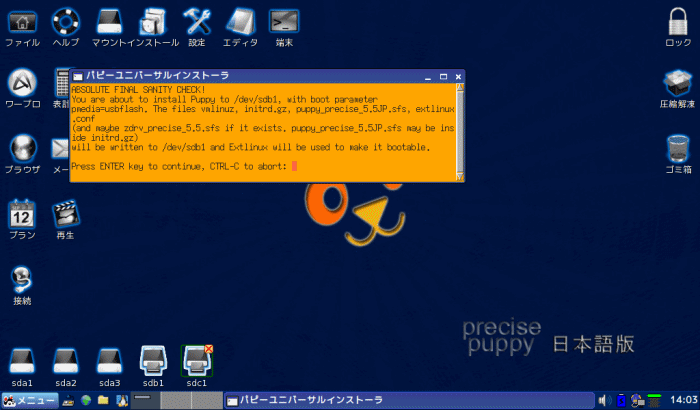Image resolution: width=700 pixels, height=410 pixels.
Task: Open the マウント drive desktop icon
Action: [x=109, y=22]
